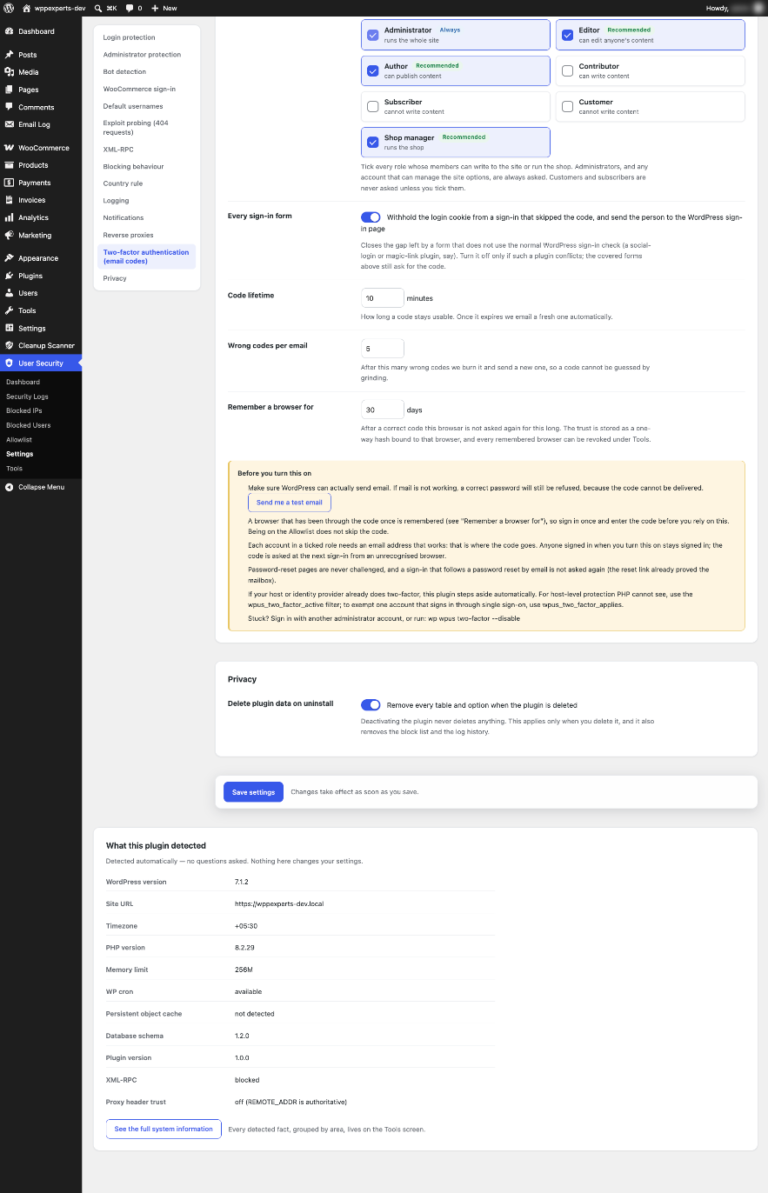The image size is (768, 1193).
Task: Go to Exploit probing section
Action: pos(135,128)
